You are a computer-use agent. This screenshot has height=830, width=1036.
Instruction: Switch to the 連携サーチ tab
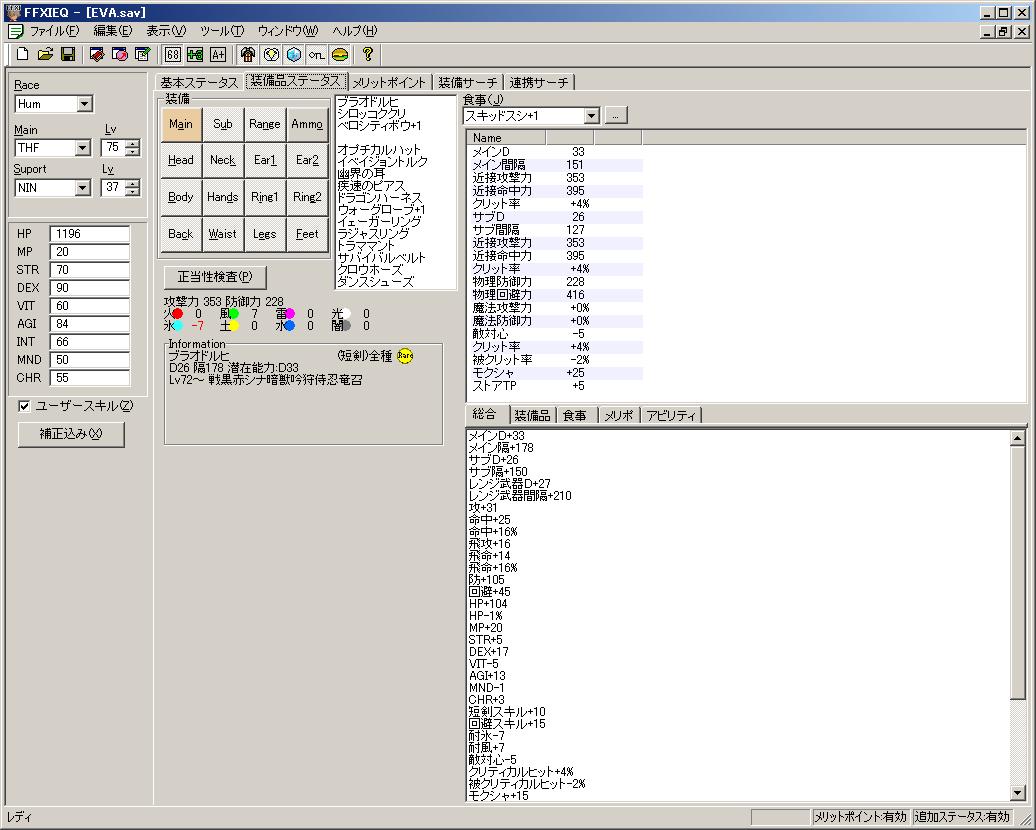(x=539, y=83)
